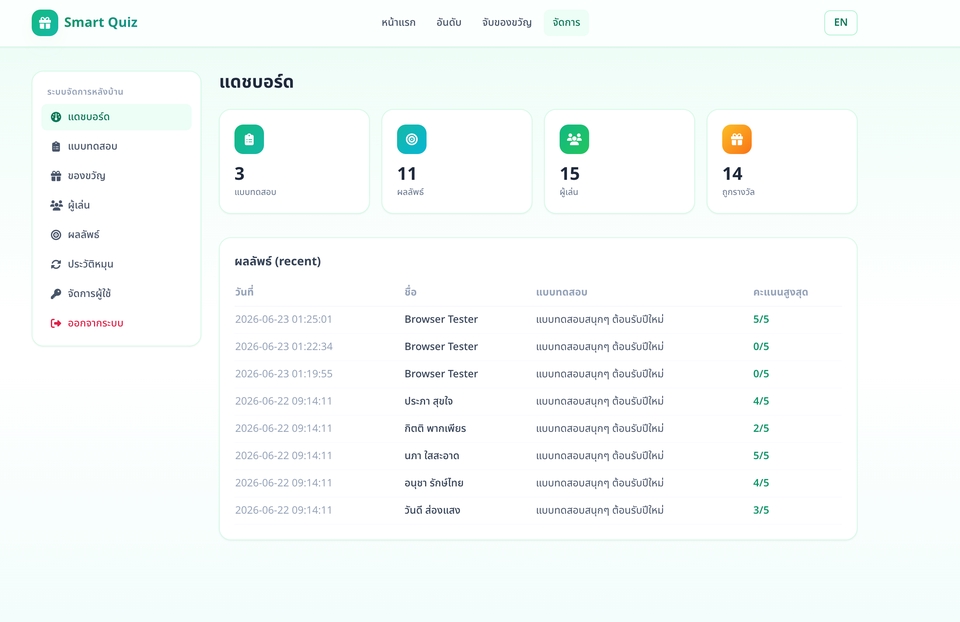
Task: Open ผลลัพธ์ sidebar link
Action: 116,234
